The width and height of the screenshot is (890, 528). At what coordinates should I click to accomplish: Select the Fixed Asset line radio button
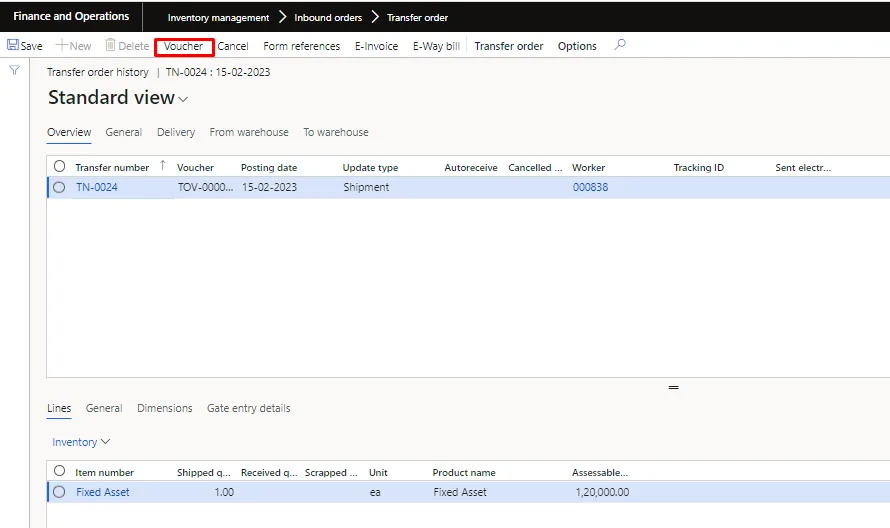click(59, 492)
